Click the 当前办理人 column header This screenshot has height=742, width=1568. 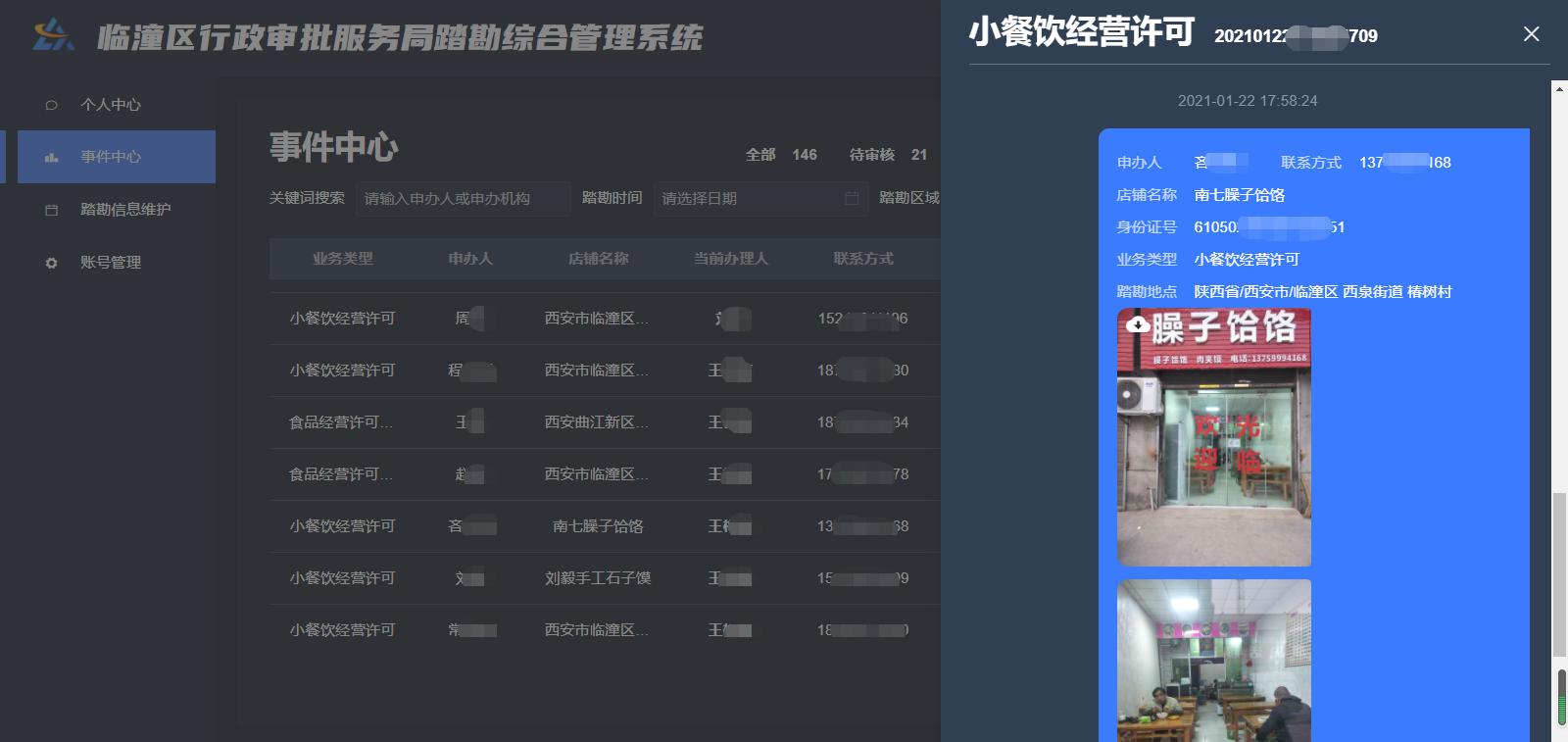tap(731, 259)
